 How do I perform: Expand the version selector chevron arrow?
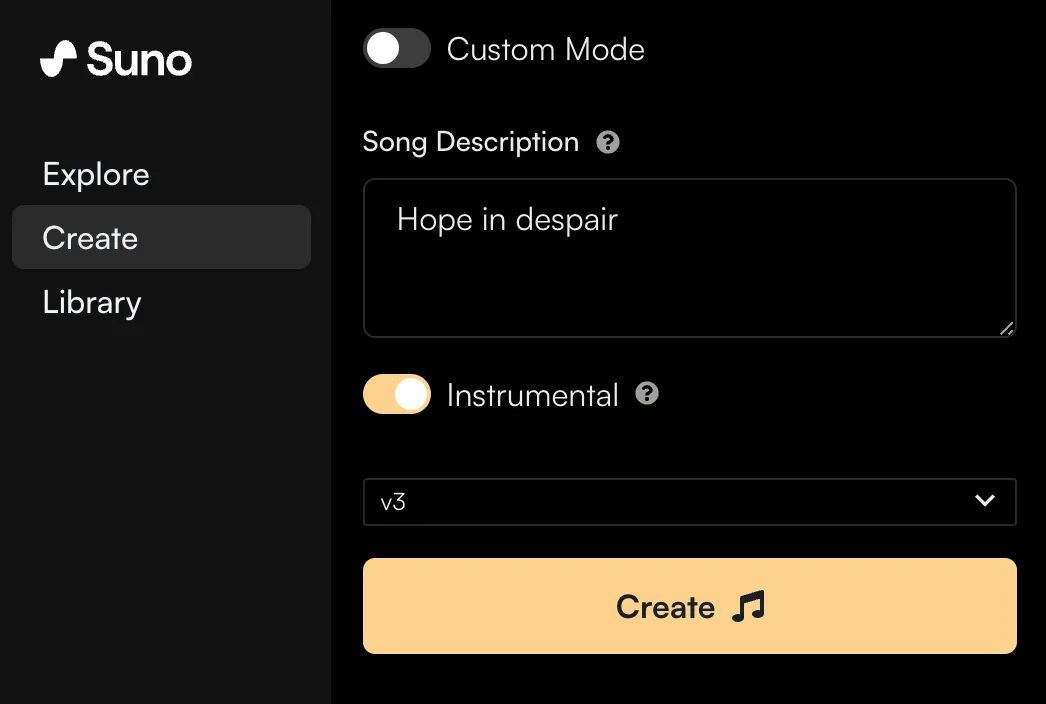[x=985, y=501]
